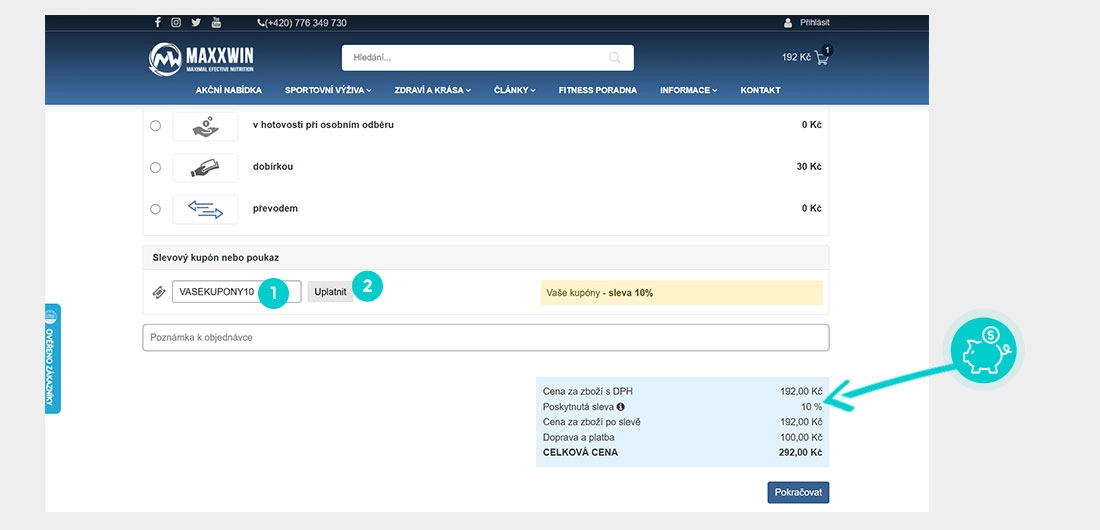Open the YouTube icon in top bar
The height and width of the screenshot is (530, 1100).
tap(216, 22)
